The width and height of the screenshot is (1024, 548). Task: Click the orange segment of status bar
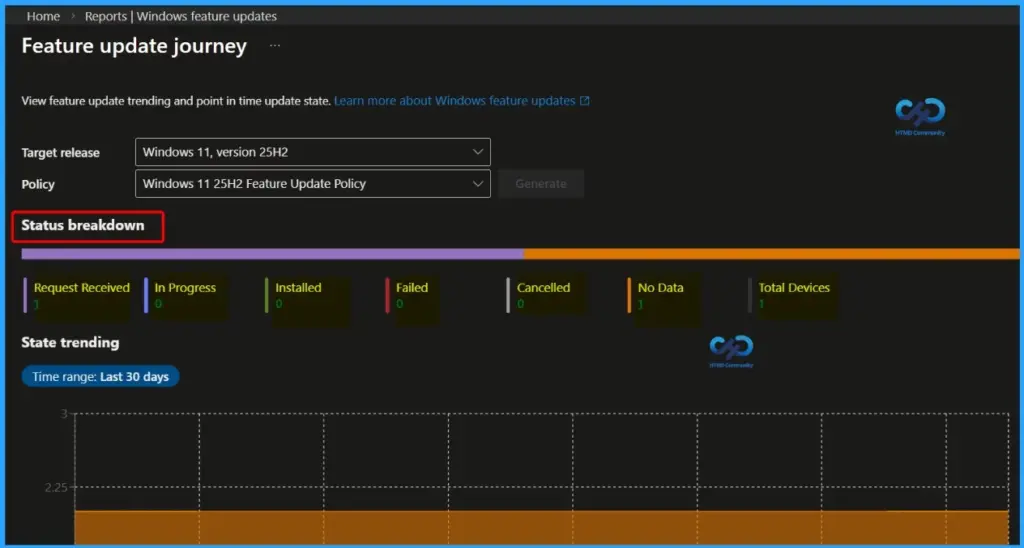771,254
